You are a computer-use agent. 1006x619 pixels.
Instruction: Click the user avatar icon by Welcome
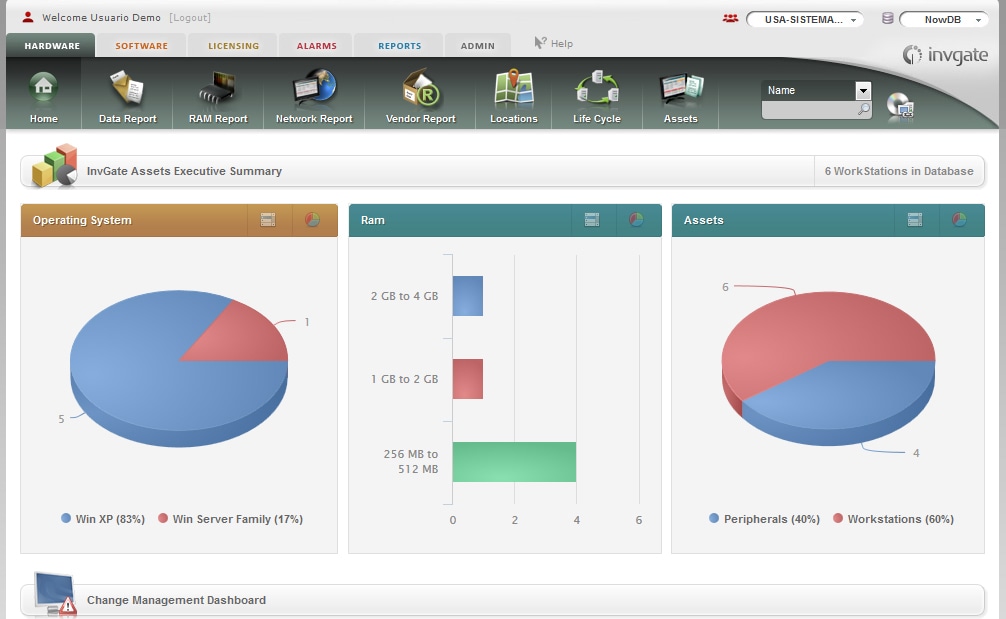(28, 17)
